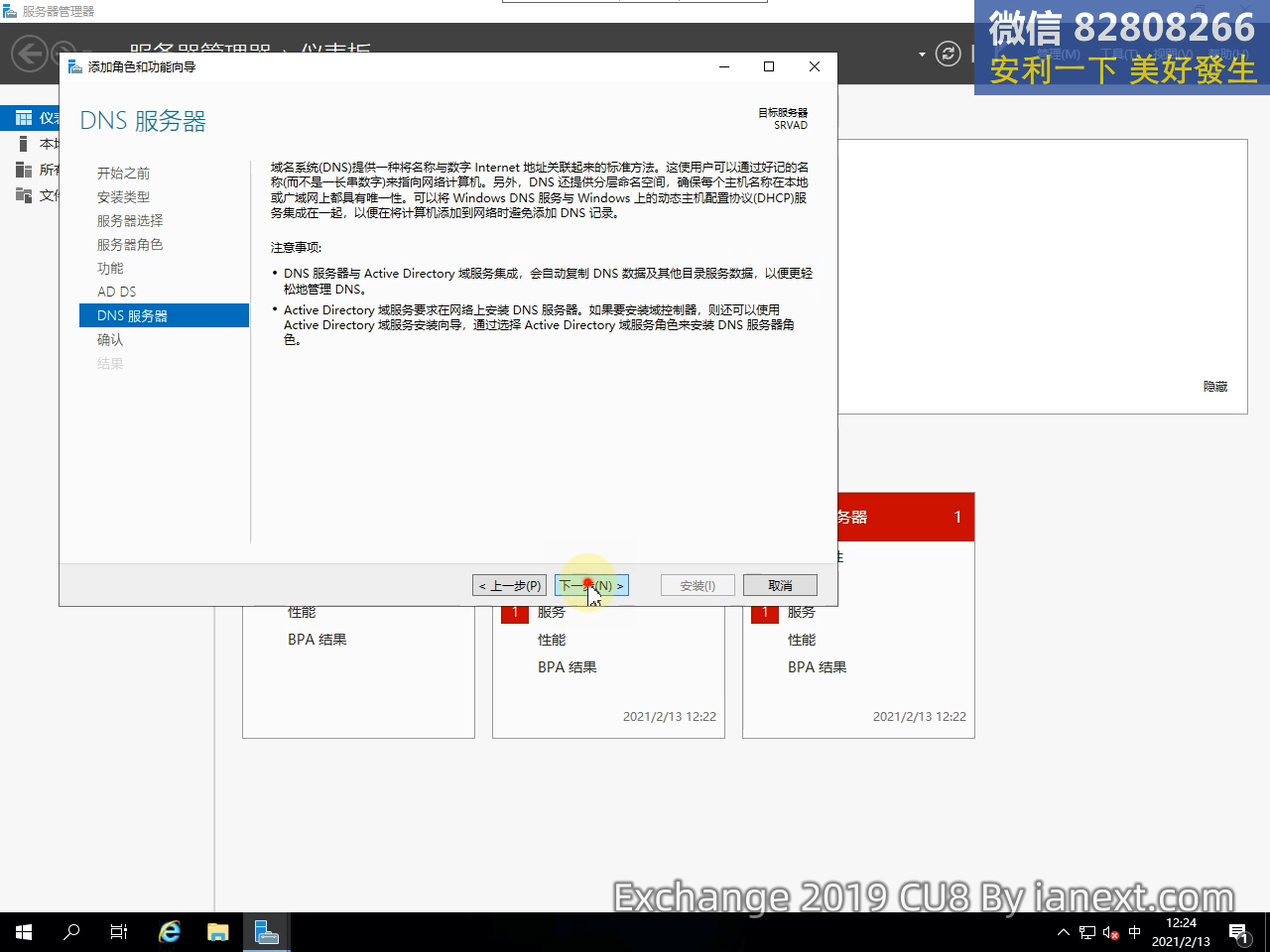
Task: Click the 服务器管理器 window title text
Action: tap(59, 11)
